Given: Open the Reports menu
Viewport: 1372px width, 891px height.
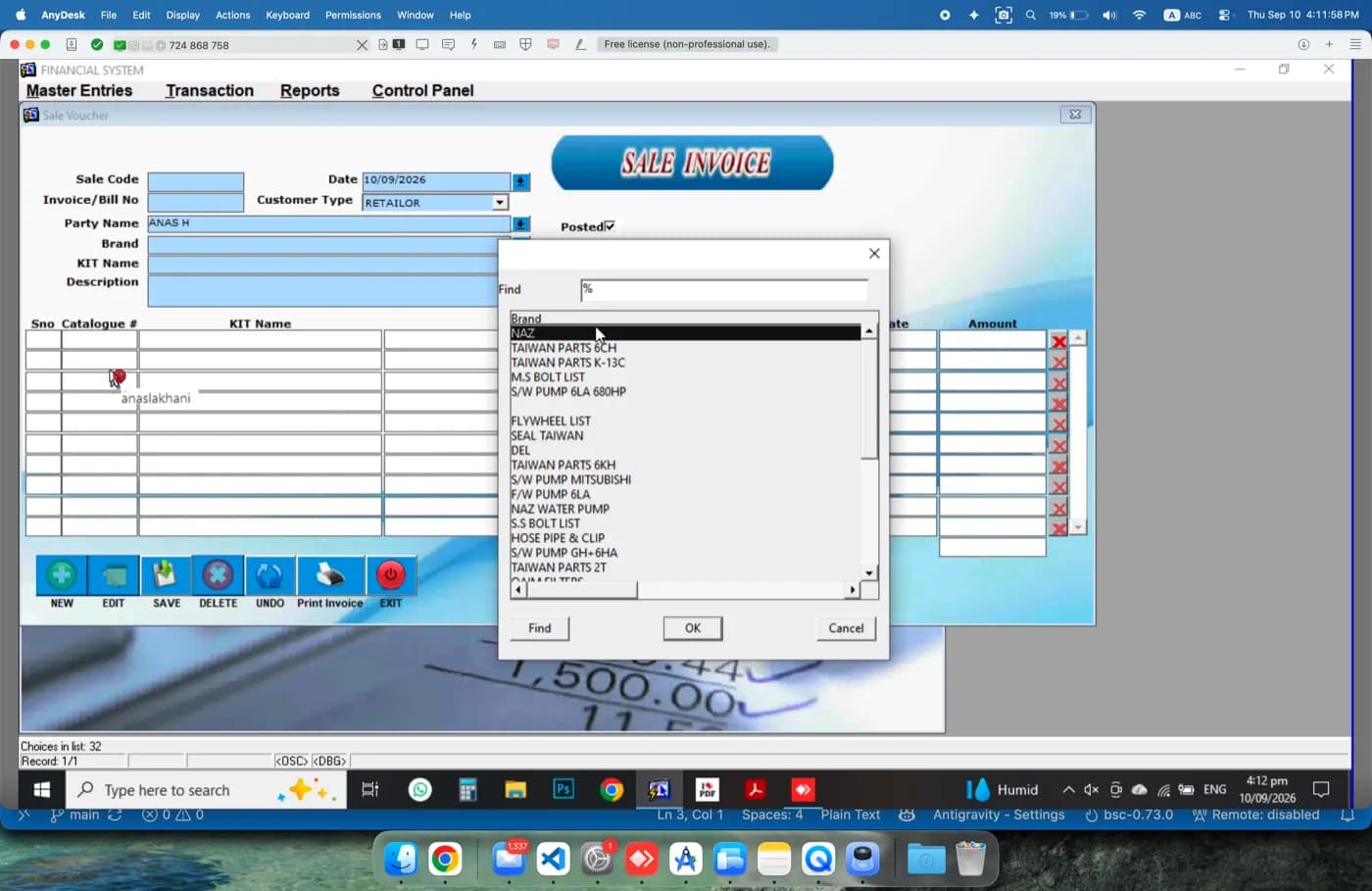Looking at the screenshot, I should (x=310, y=90).
